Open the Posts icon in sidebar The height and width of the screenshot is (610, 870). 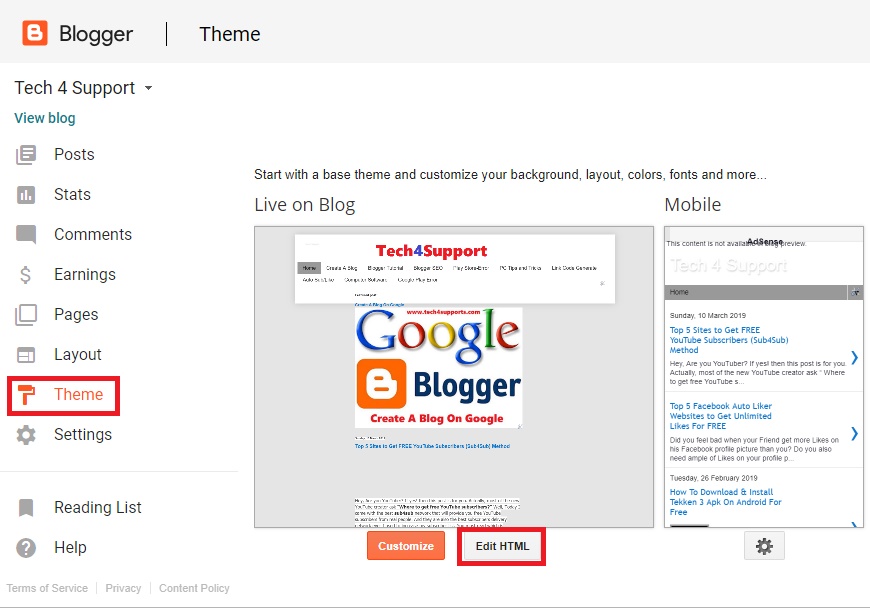26,154
